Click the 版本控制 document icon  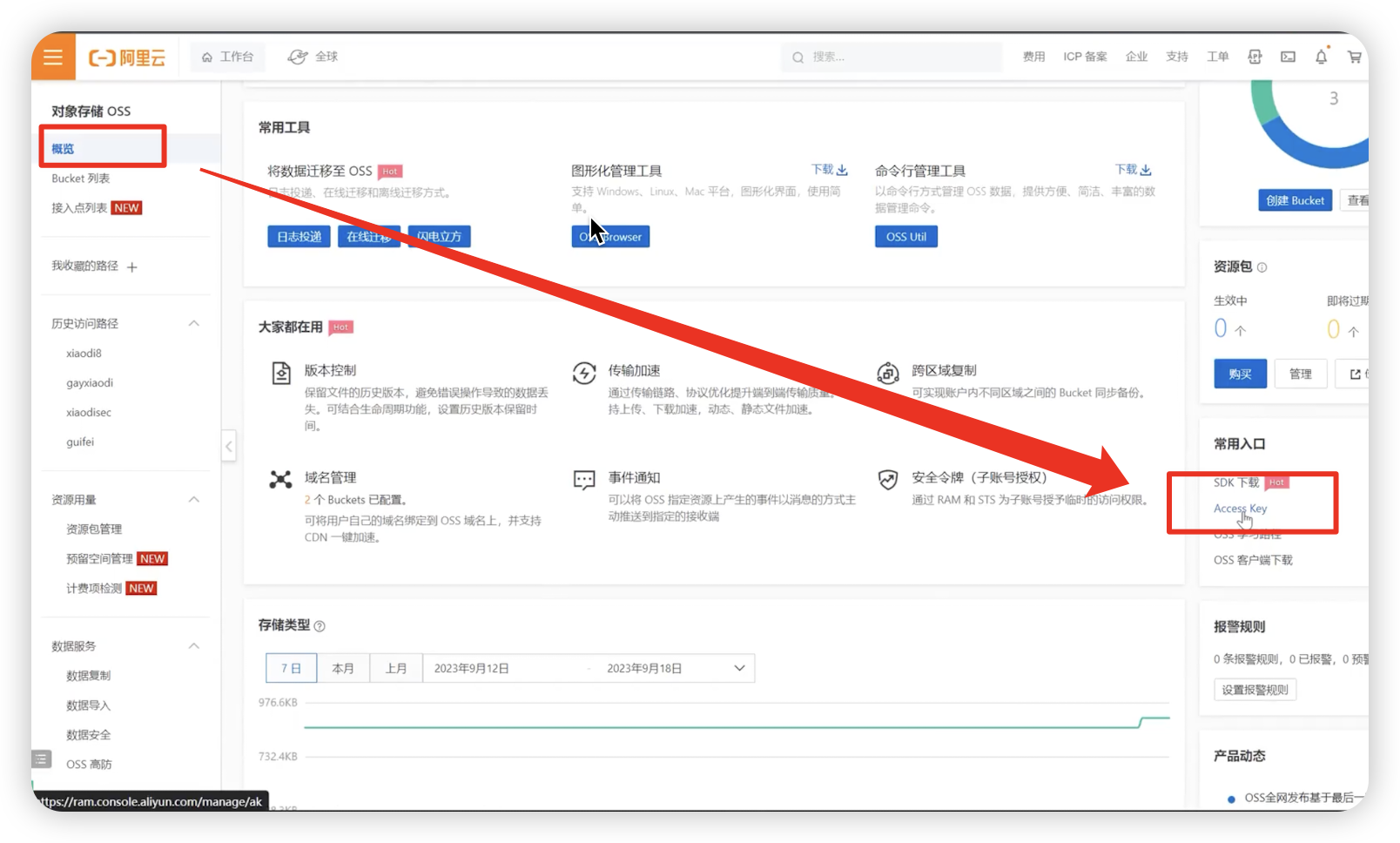click(x=281, y=374)
